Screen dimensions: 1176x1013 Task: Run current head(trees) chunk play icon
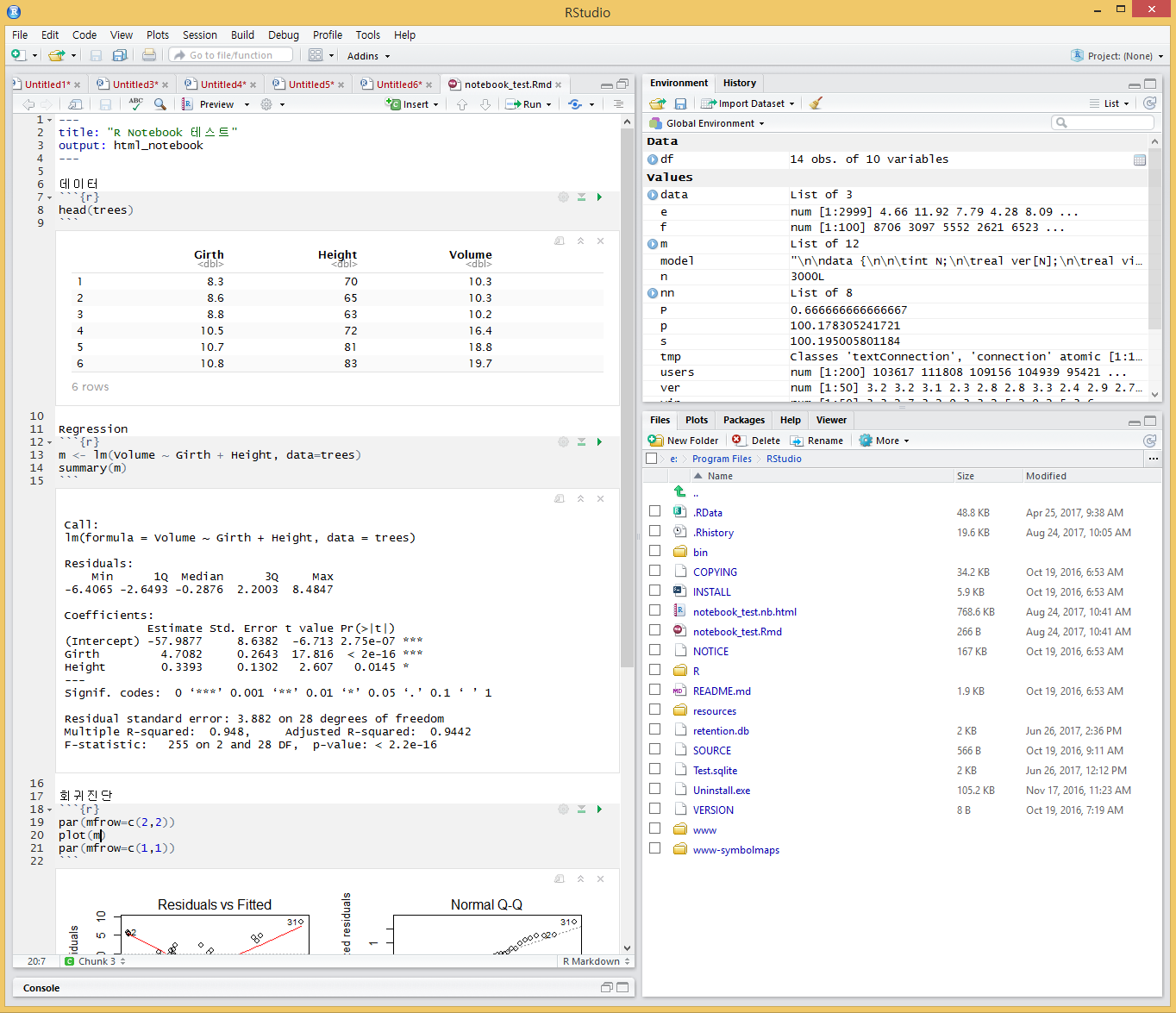point(599,197)
